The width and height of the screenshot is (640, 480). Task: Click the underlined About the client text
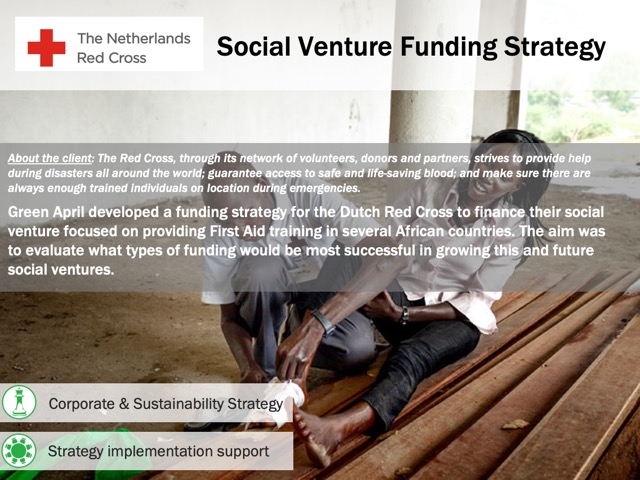click(49, 158)
